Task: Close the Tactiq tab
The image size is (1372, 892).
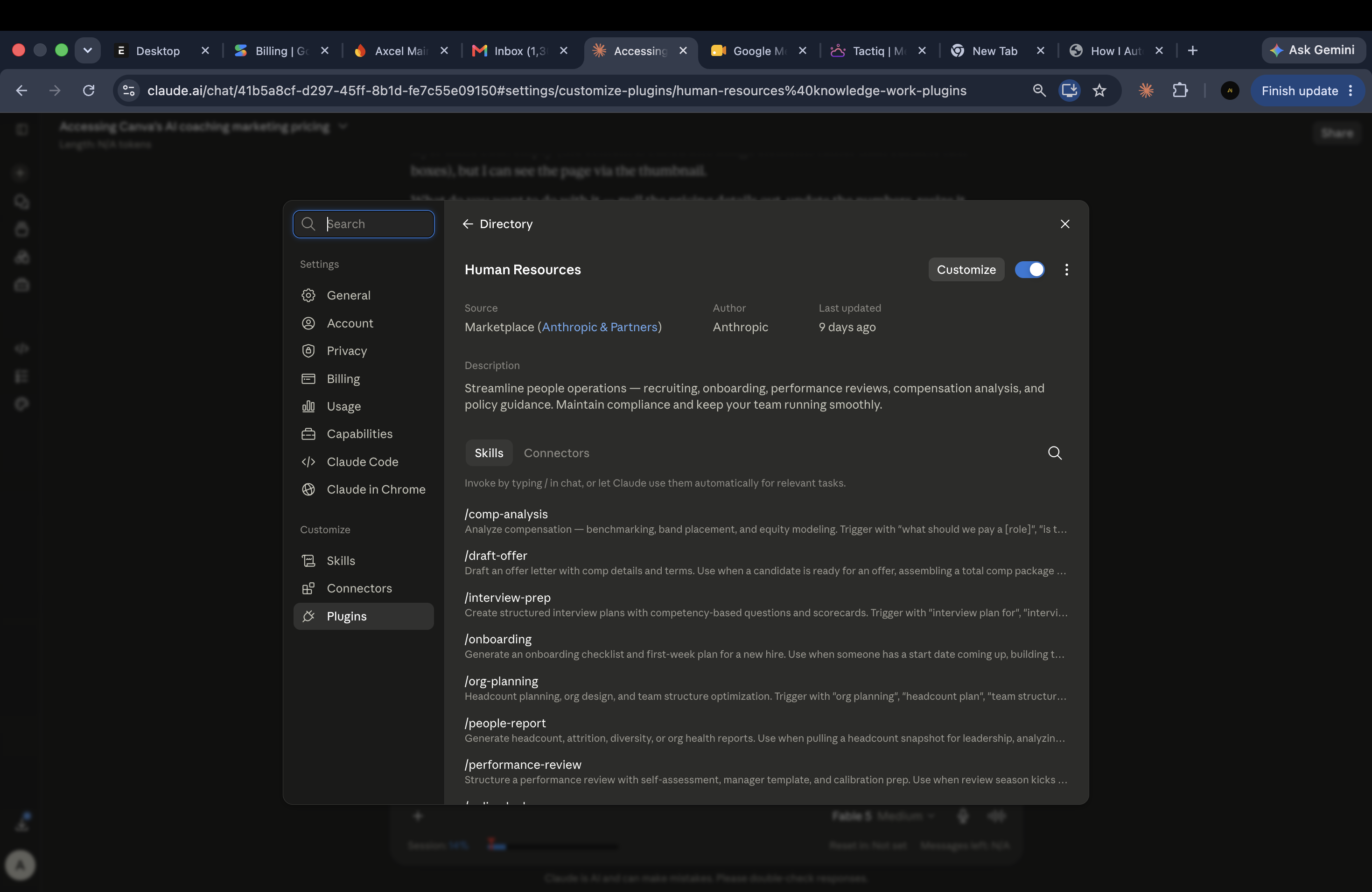Action: [x=922, y=51]
